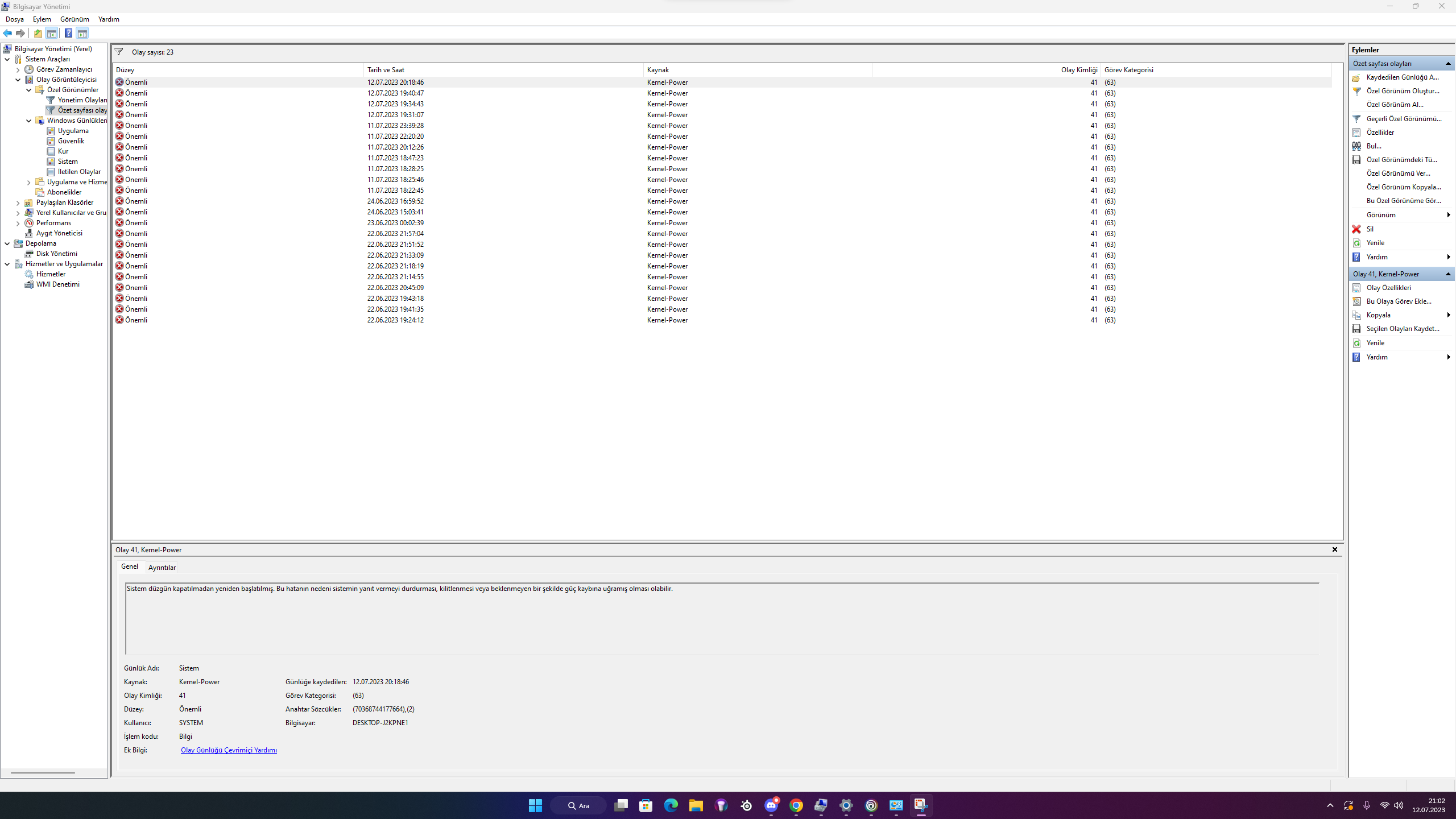The width and height of the screenshot is (1456, 819).
Task: Click the up-one-level folder toolbar icon
Action: pos(38,33)
